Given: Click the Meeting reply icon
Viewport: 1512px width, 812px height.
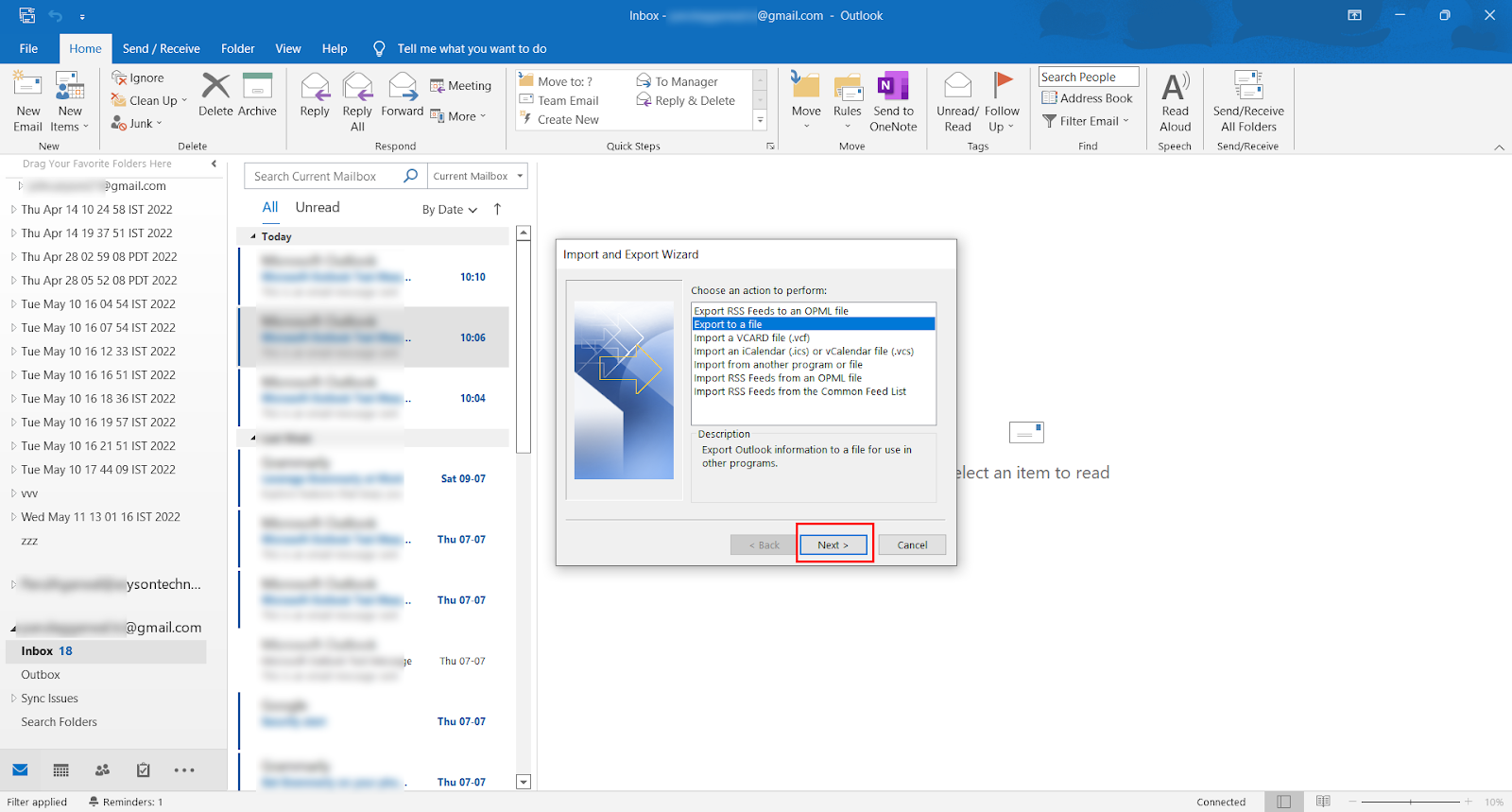Looking at the screenshot, I should point(438,86).
